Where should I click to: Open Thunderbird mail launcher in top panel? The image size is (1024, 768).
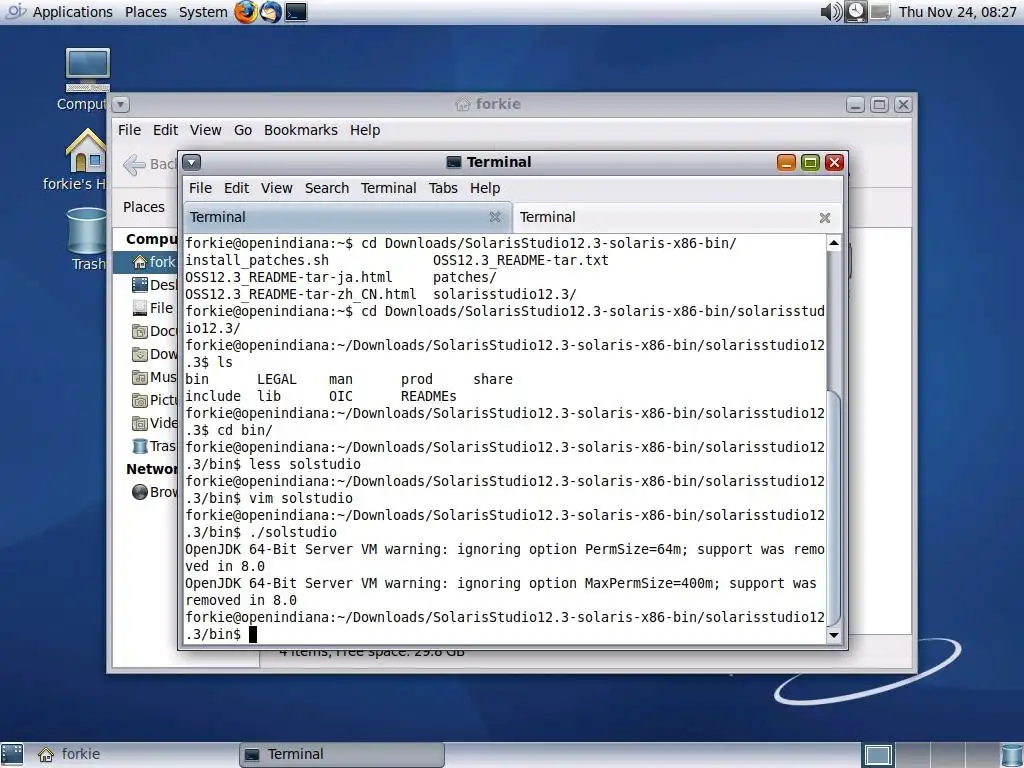pos(270,12)
